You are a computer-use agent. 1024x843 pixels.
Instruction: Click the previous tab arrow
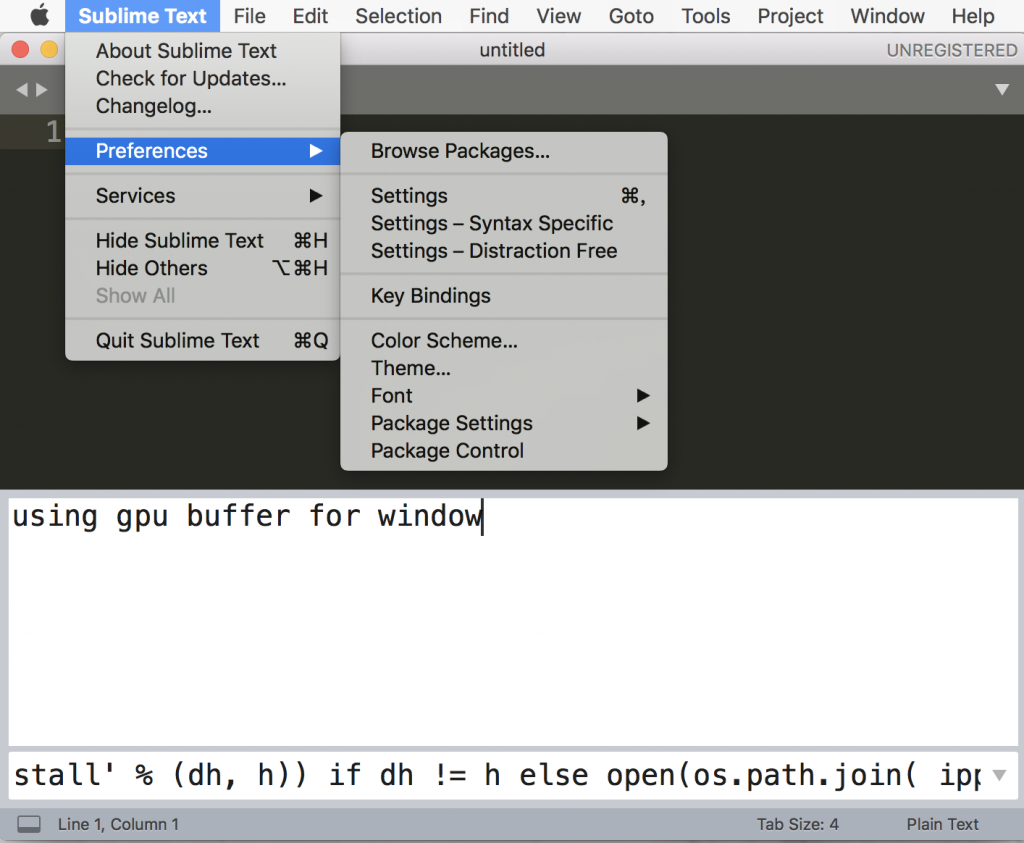point(22,89)
